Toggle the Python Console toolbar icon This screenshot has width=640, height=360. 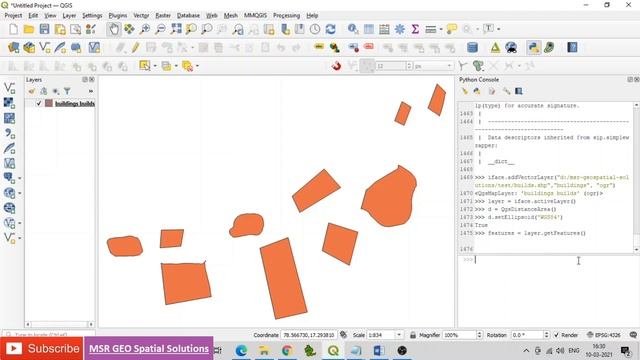pyautogui.click(x=533, y=47)
